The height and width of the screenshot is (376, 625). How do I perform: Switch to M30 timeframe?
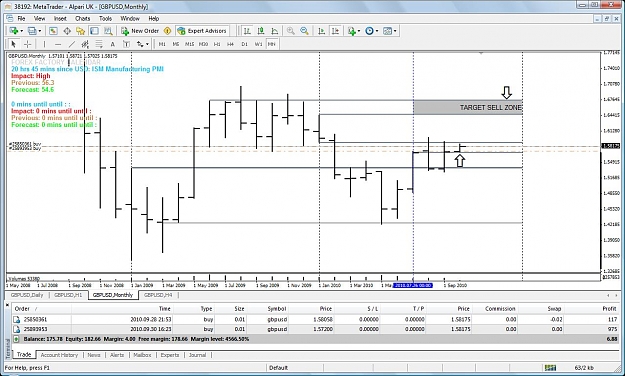tap(203, 44)
